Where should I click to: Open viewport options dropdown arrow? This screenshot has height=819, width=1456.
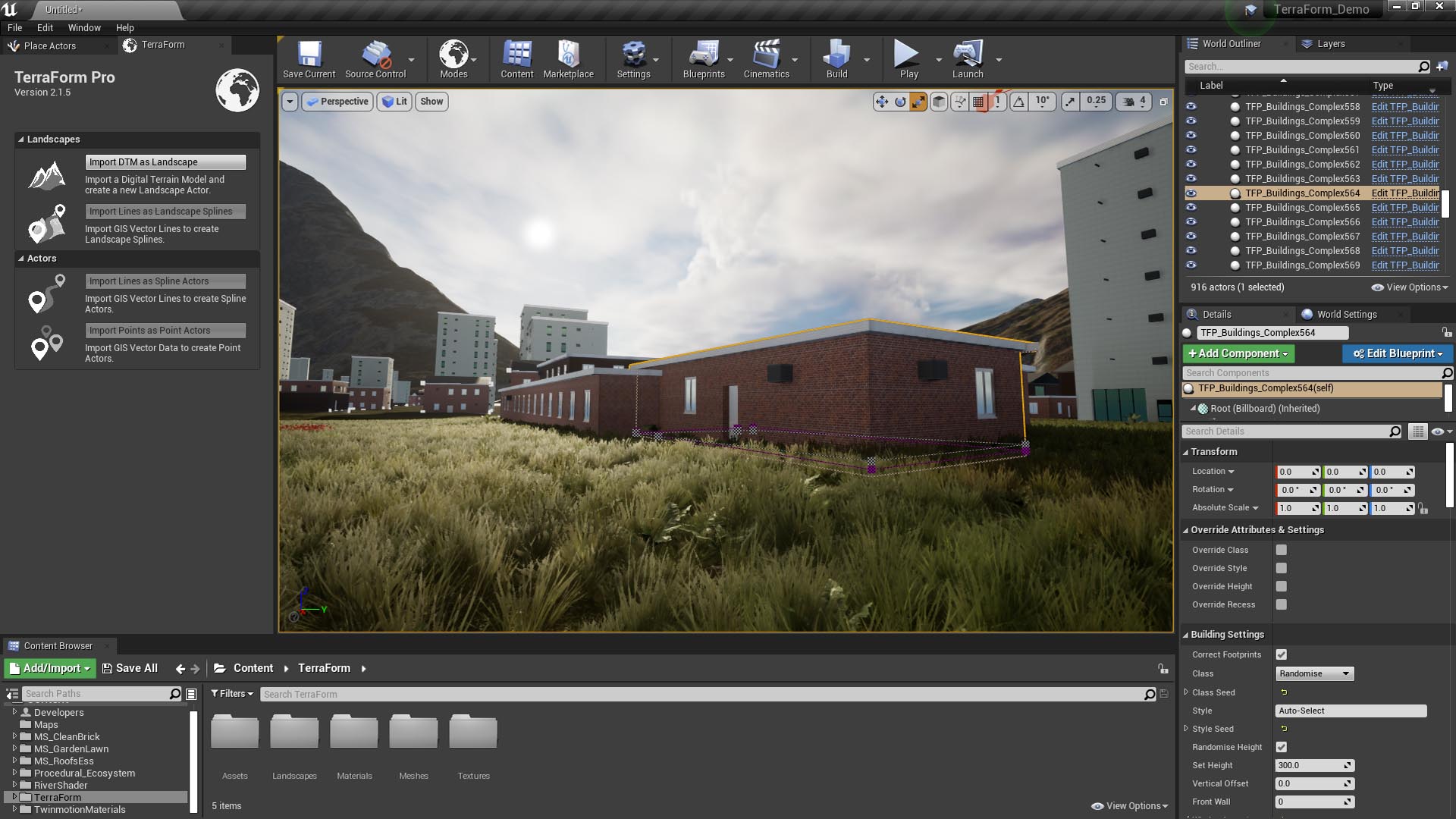pyautogui.click(x=290, y=102)
